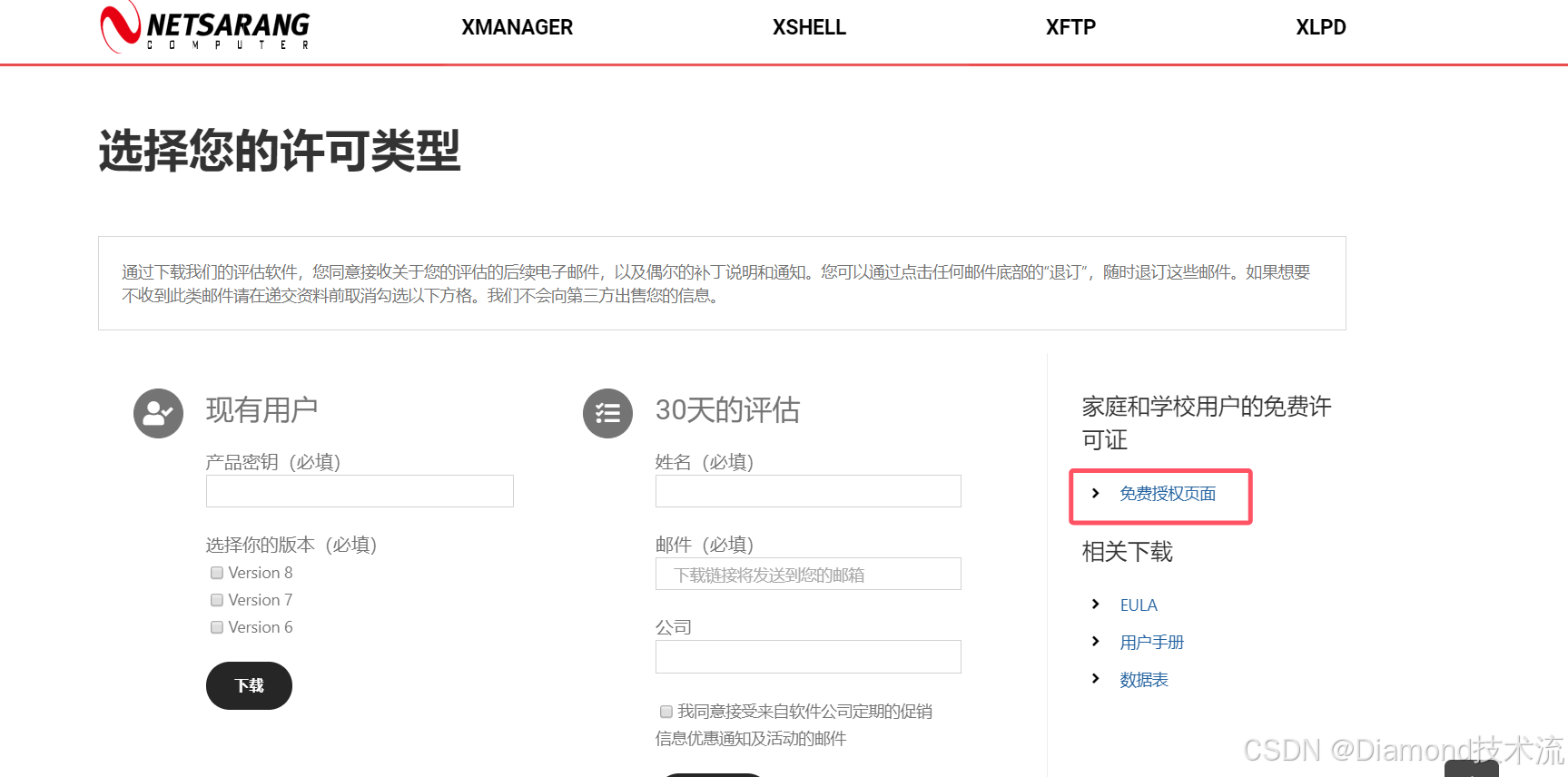Click the chevron beside 免费授权页面

(1096, 493)
